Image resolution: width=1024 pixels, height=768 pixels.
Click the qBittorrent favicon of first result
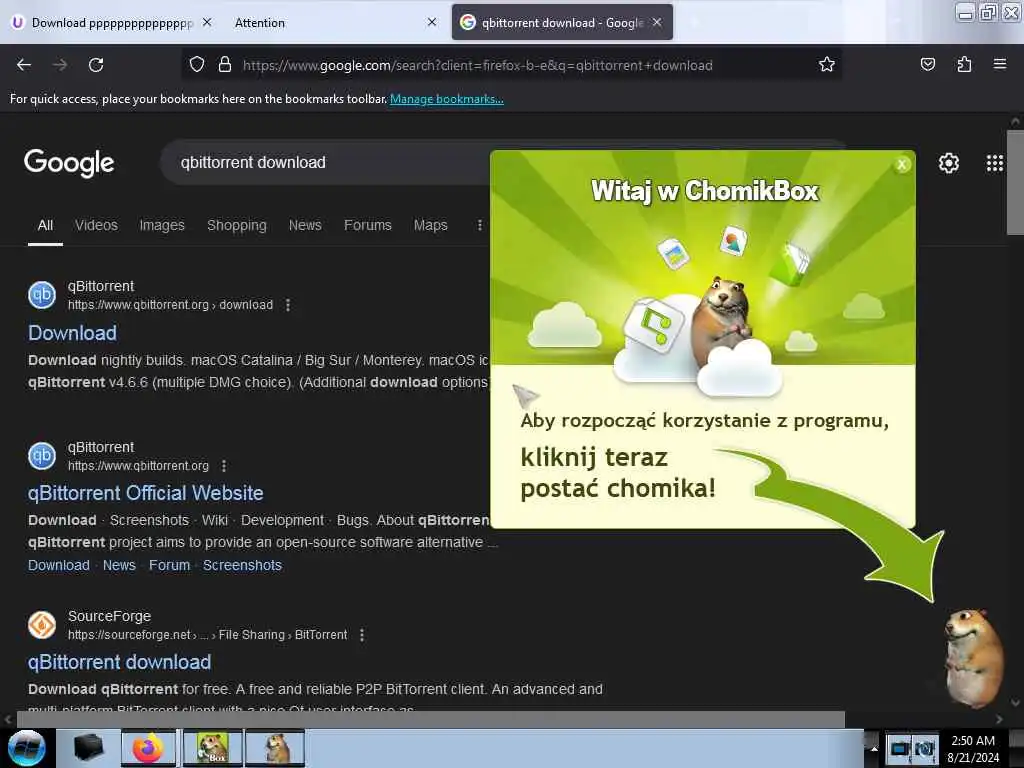[42, 295]
